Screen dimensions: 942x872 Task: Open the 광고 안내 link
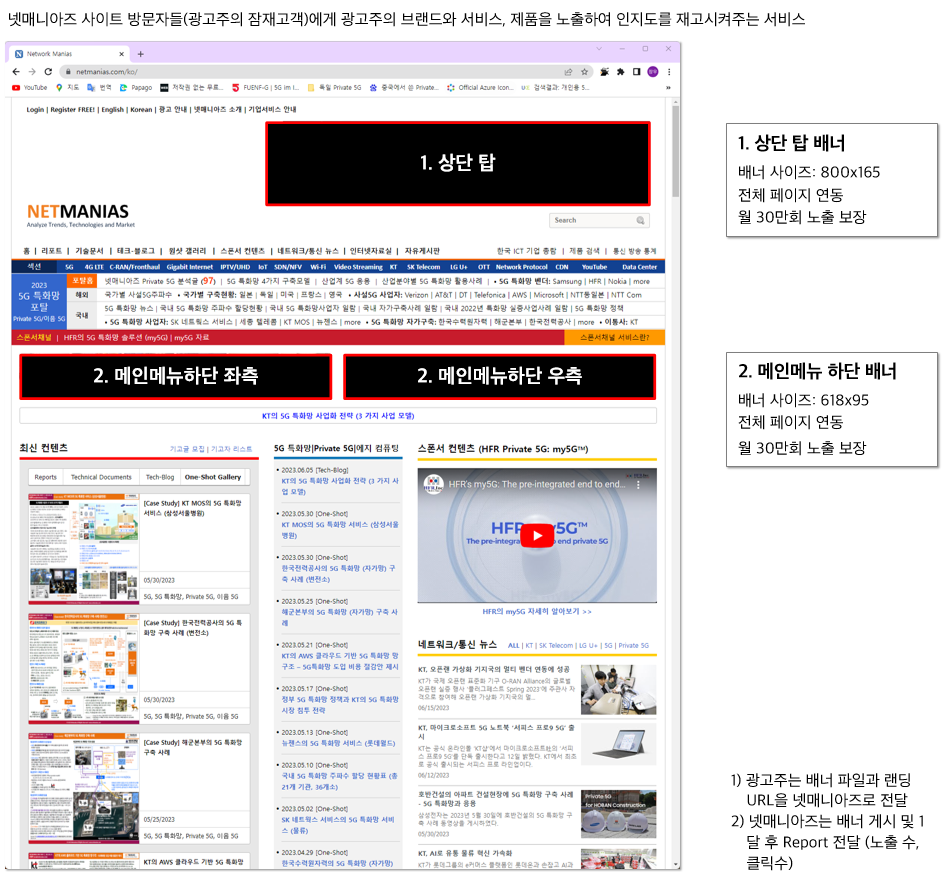(x=173, y=109)
